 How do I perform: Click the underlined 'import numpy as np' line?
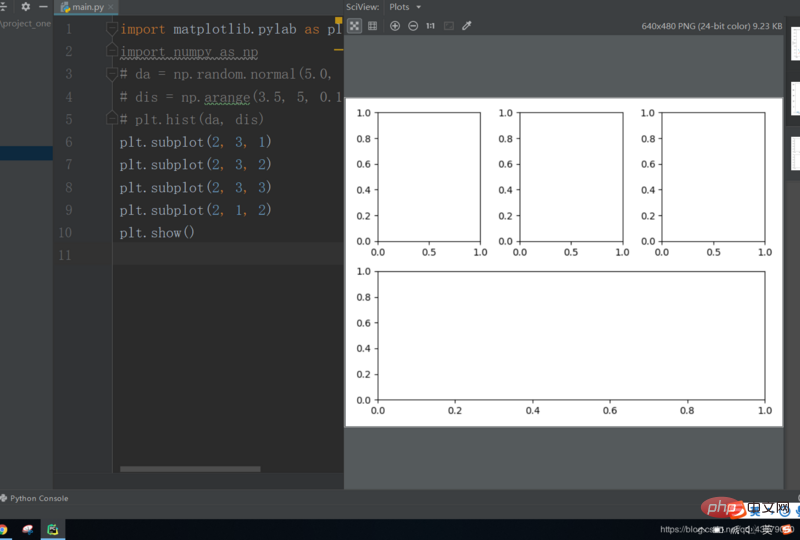point(189,52)
